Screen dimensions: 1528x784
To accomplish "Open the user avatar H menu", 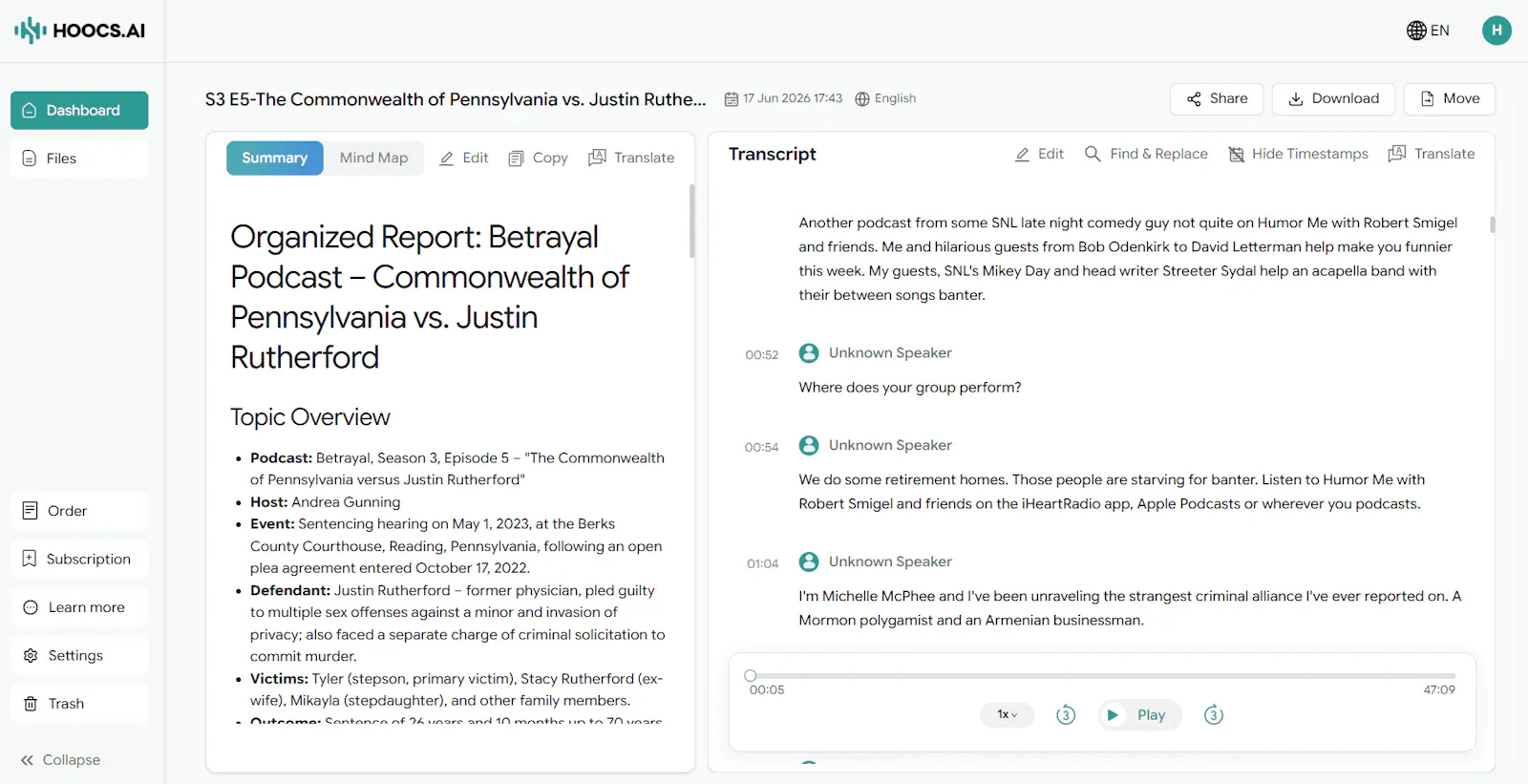I will click(x=1496, y=31).
